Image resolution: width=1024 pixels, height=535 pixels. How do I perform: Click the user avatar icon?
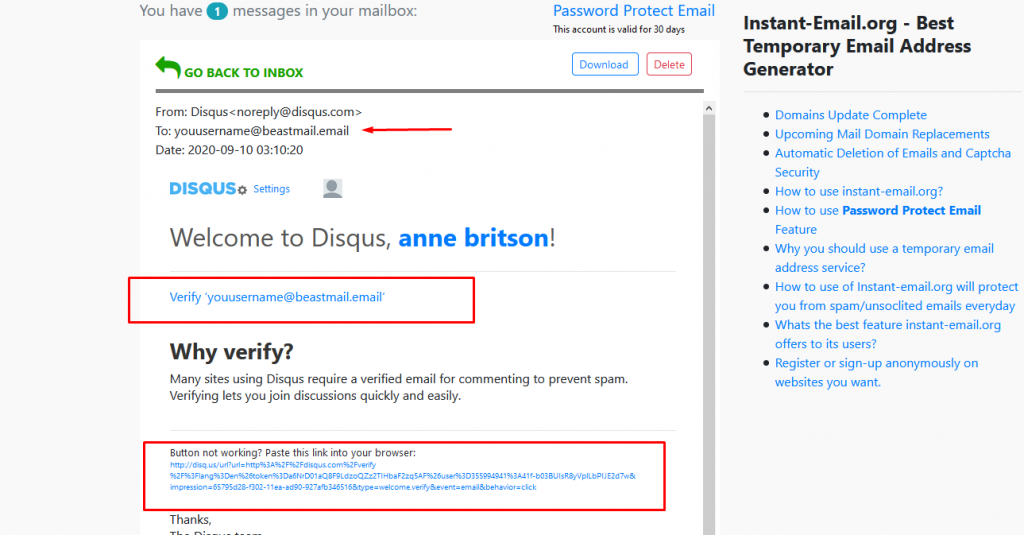click(x=332, y=188)
